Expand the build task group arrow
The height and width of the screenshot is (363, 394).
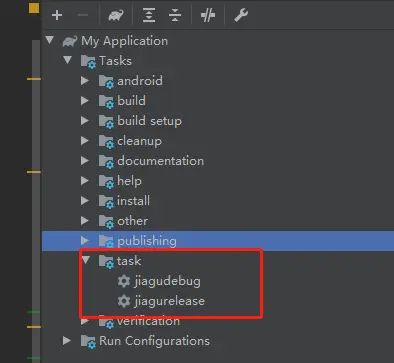click(x=85, y=100)
